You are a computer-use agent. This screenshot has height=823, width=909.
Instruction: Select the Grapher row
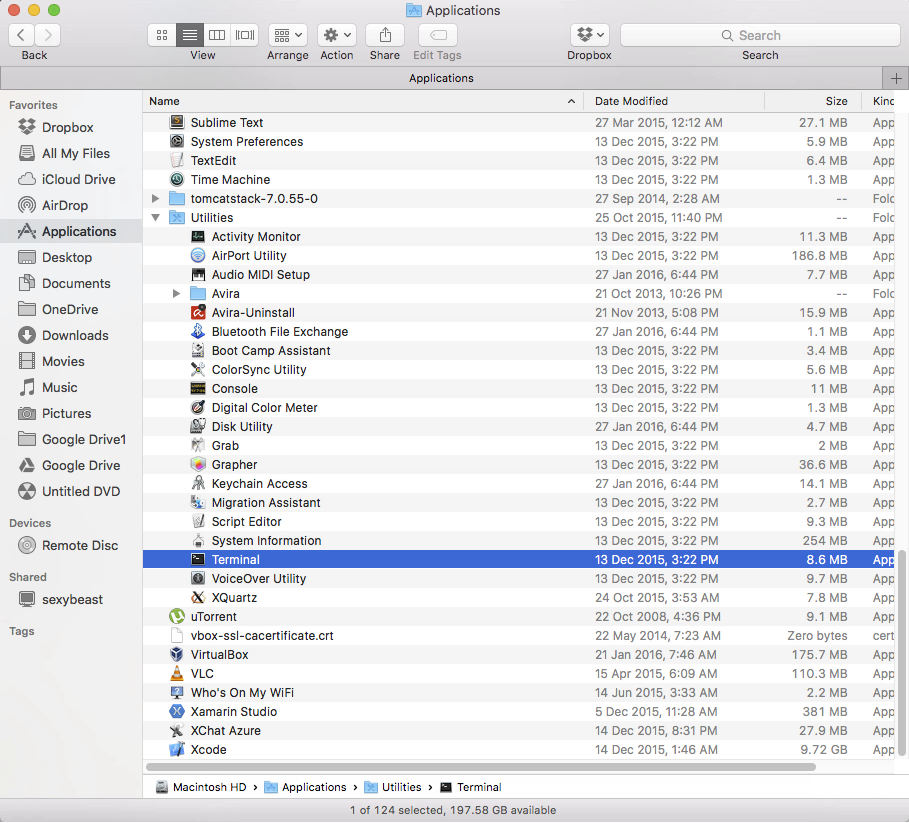point(519,465)
